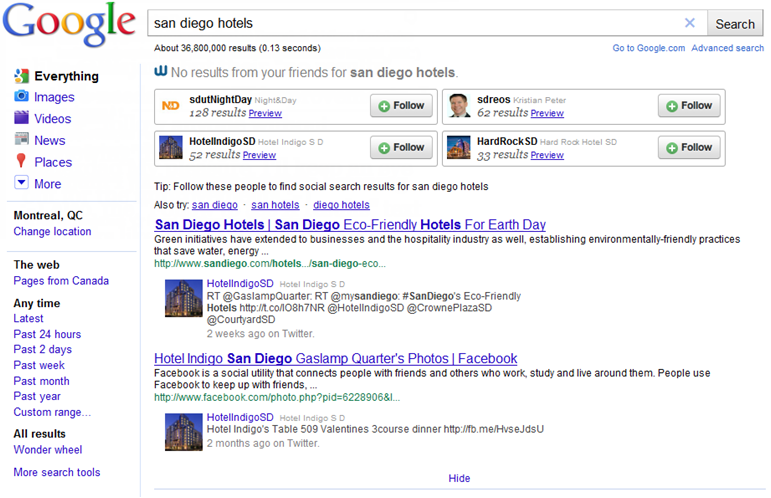771x498 pixels.
Task: Follow sdutNightDay
Action: pos(401,106)
